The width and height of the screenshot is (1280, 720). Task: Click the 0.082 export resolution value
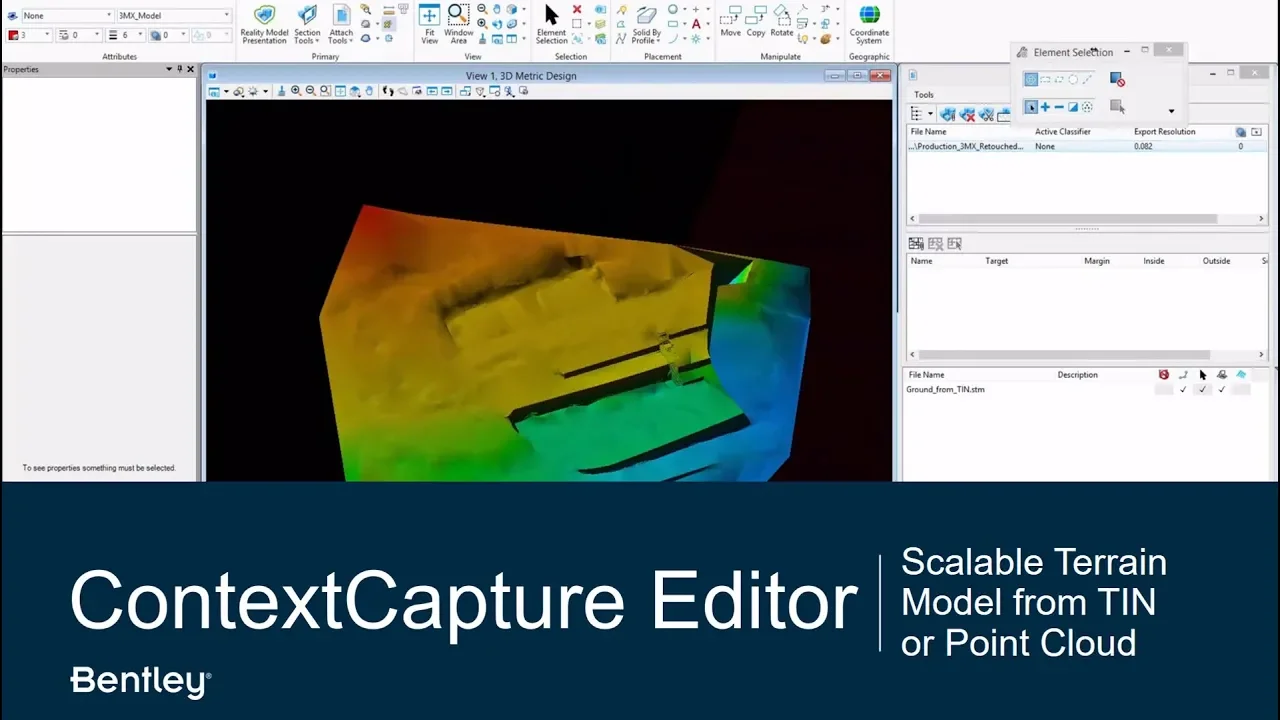point(1143,146)
